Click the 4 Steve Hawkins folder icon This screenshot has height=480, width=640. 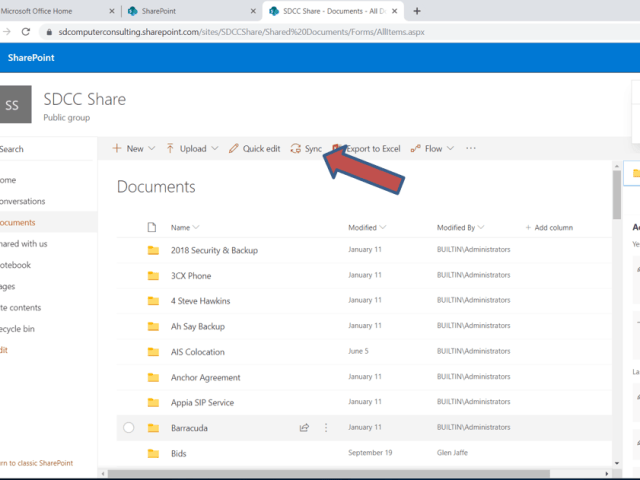point(153,301)
